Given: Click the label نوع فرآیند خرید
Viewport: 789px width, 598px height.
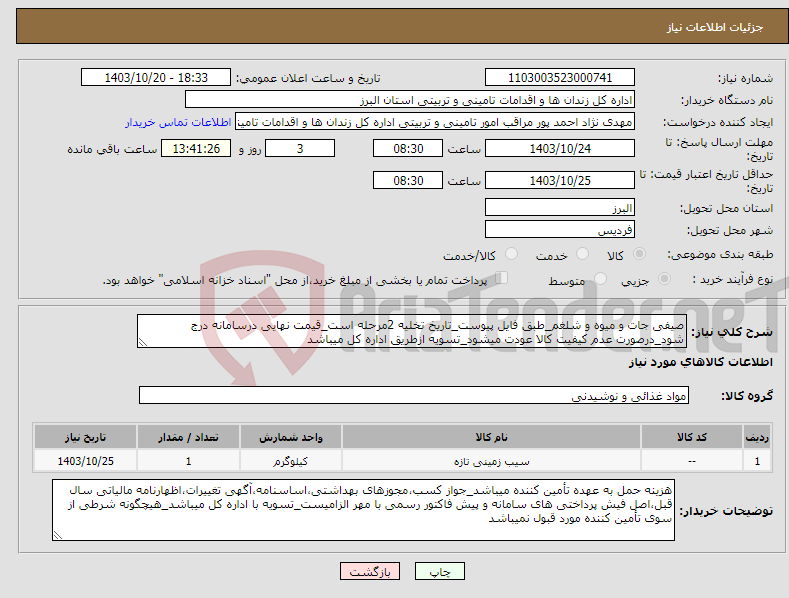Looking at the screenshot, I should tap(733, 279).
